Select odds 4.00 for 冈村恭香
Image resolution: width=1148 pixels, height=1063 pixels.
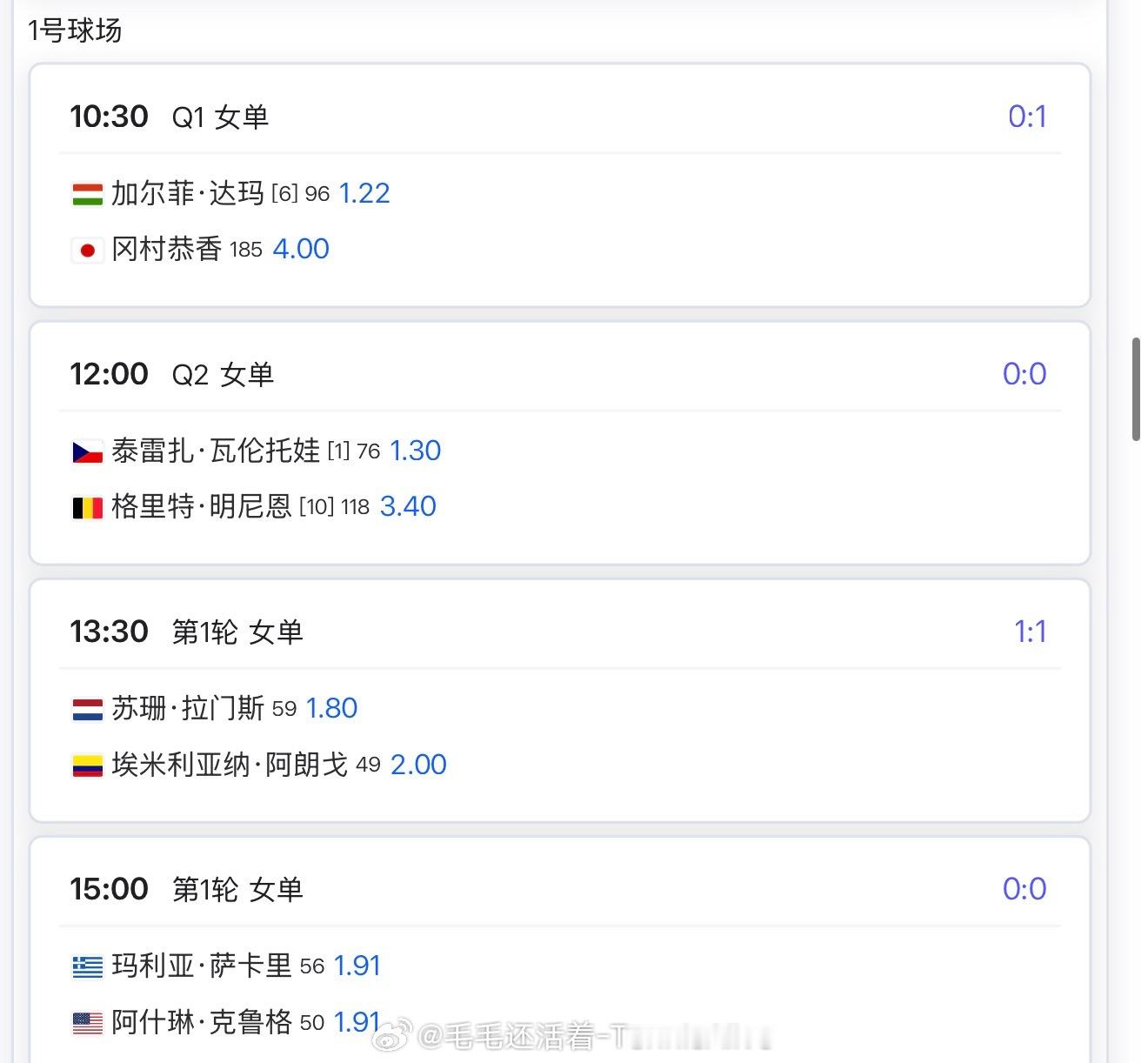[x=301, y=249]
